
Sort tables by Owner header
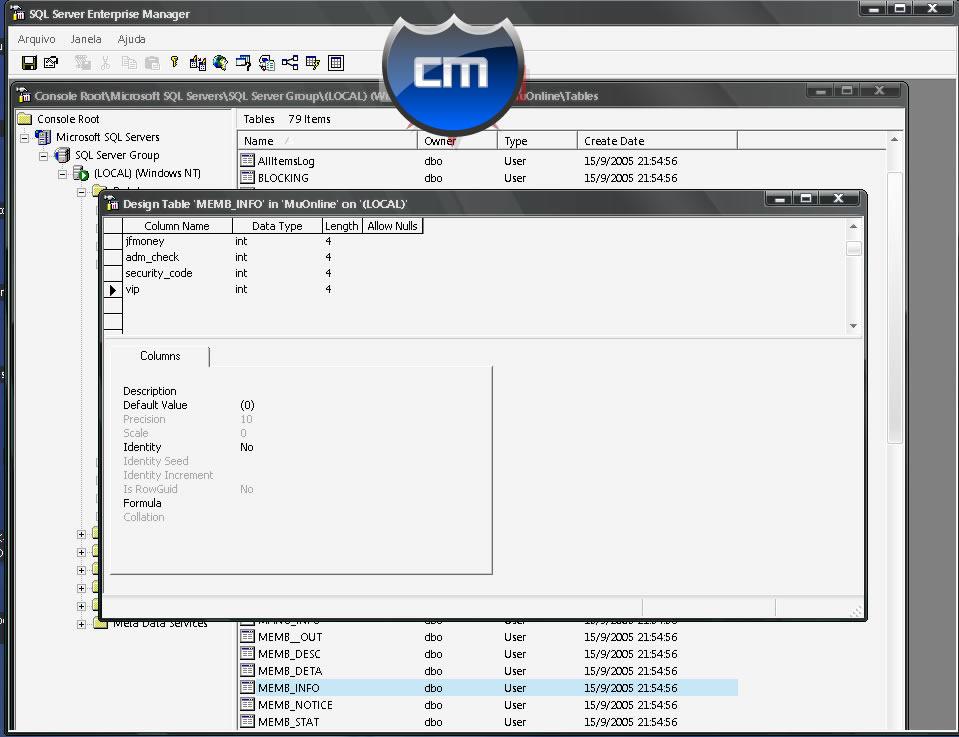click(457, 141)
